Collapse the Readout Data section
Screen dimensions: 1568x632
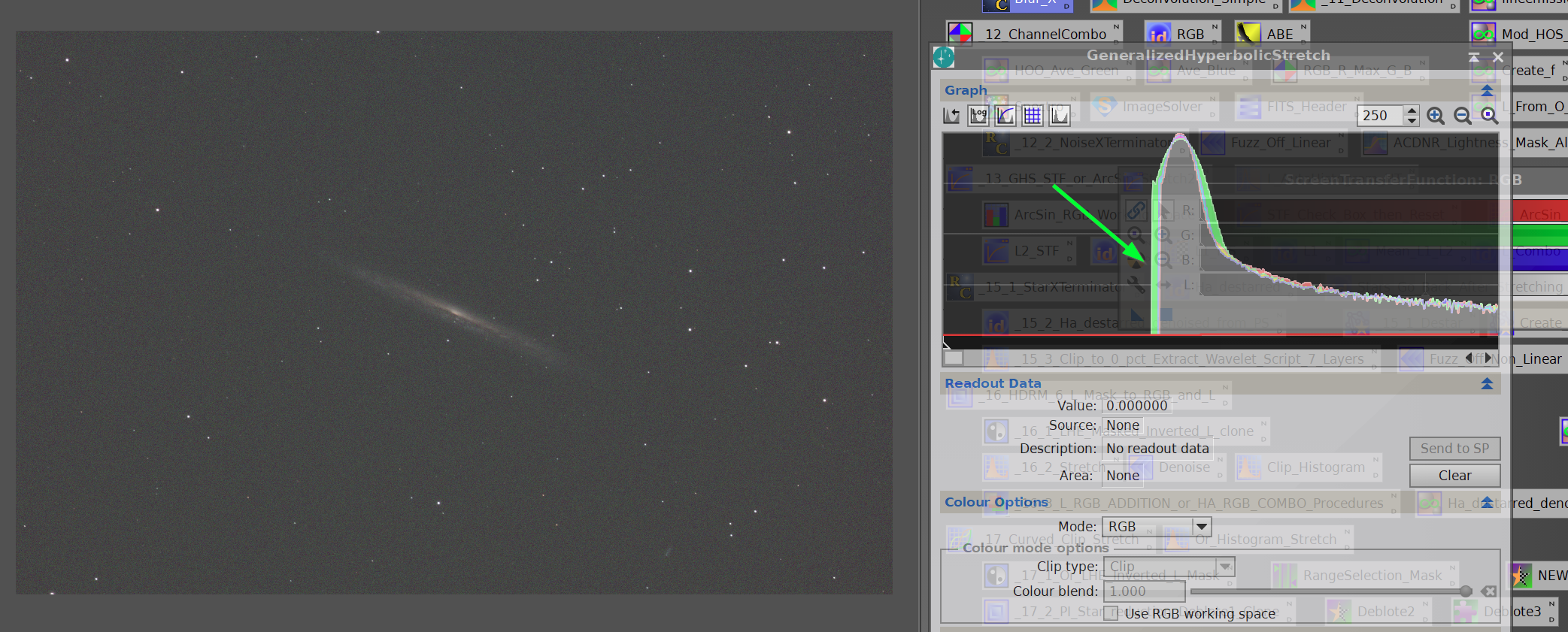[x=1487, y=383]
